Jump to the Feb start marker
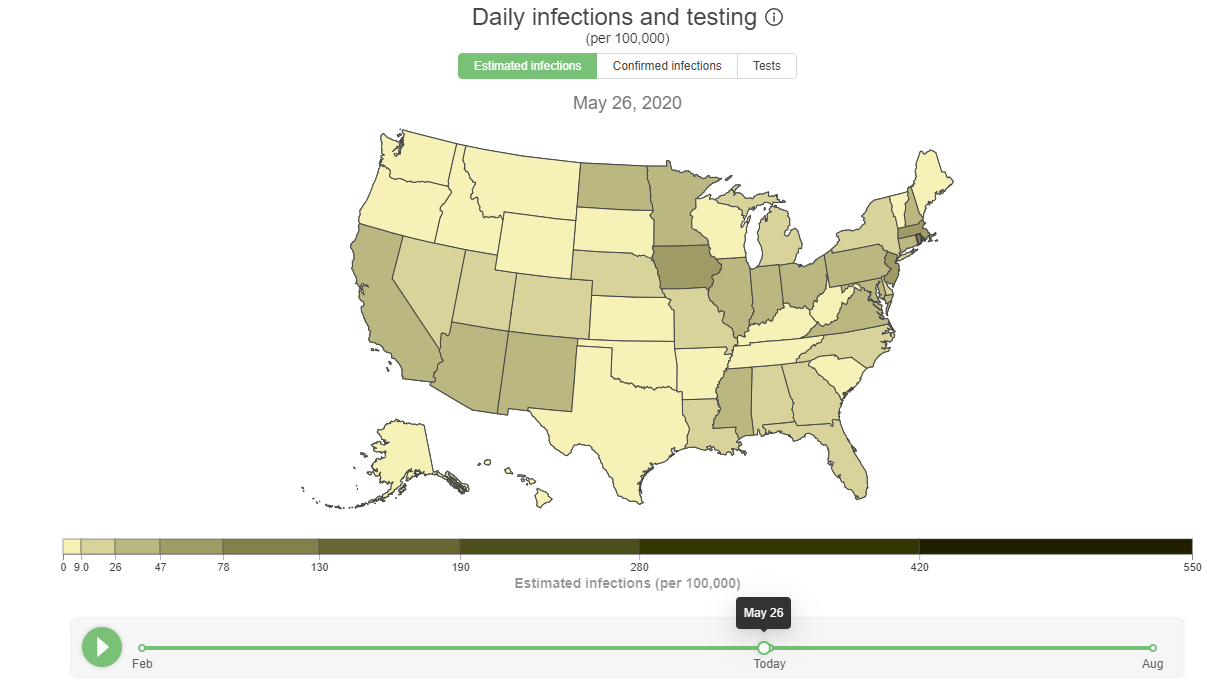The image size is (1207, 694). (x=142, y=648)
